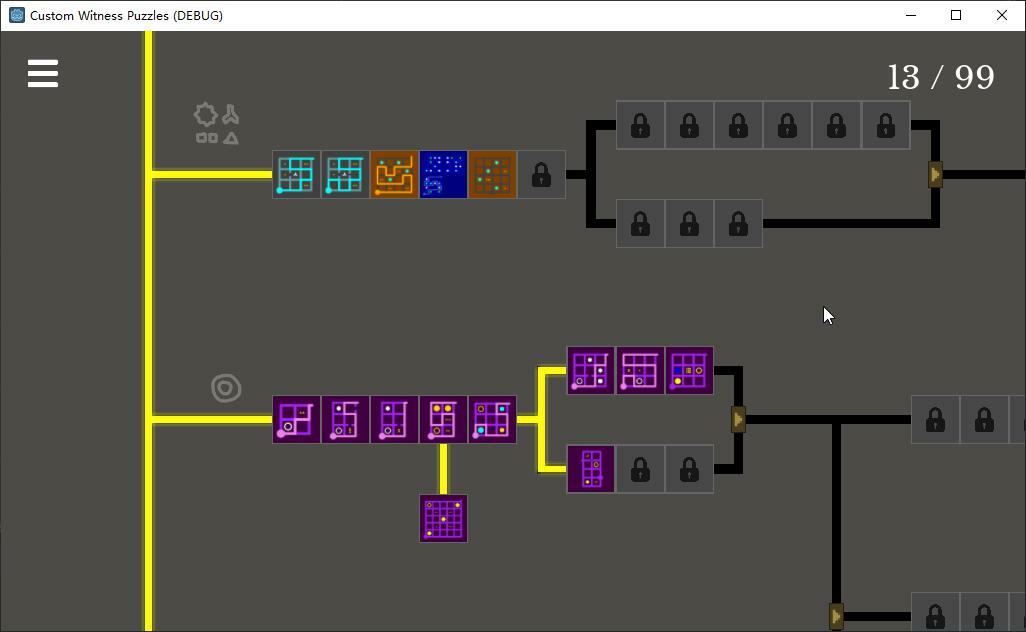Open the hamburger menu
This screenshot has width=1026, height=632.
click(x=43, y=73)
